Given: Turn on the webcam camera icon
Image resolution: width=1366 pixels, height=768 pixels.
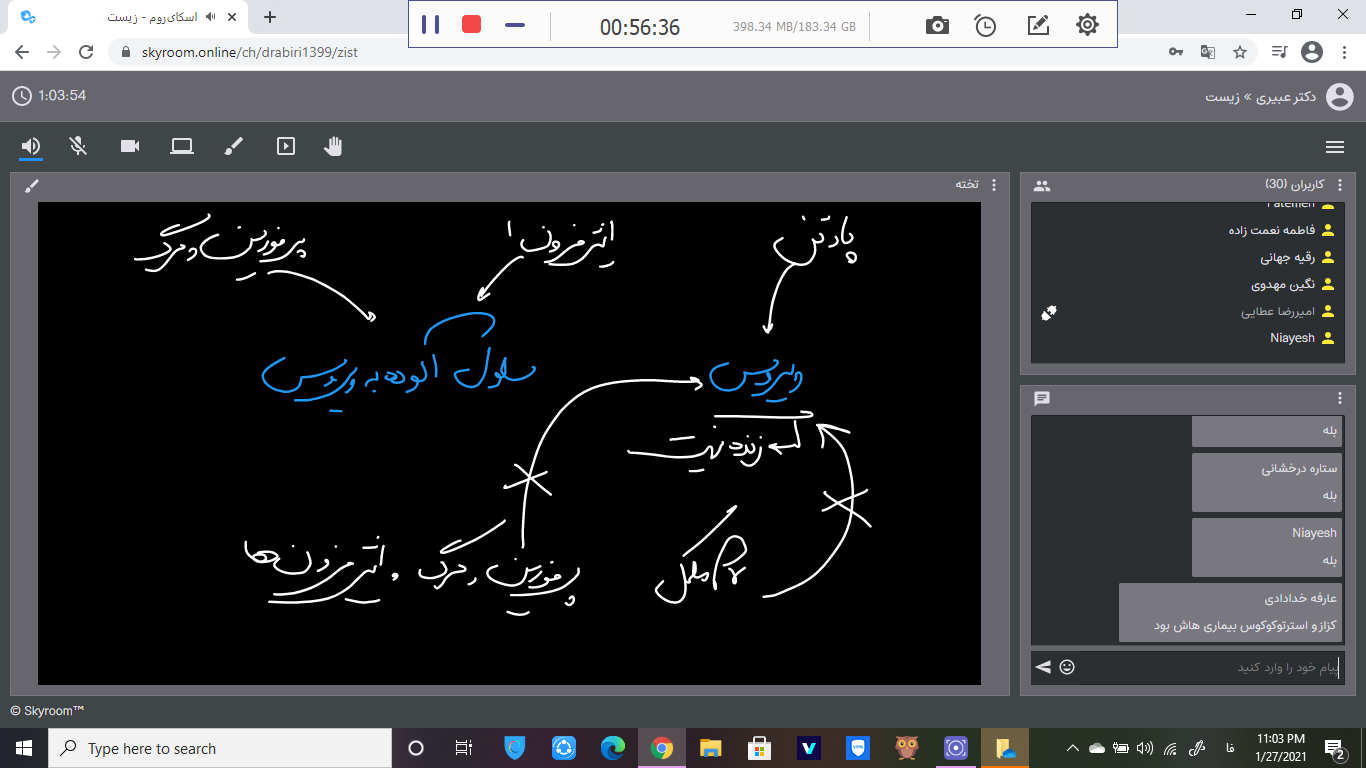Looking at the screenshot, I should tap(130, 146).
